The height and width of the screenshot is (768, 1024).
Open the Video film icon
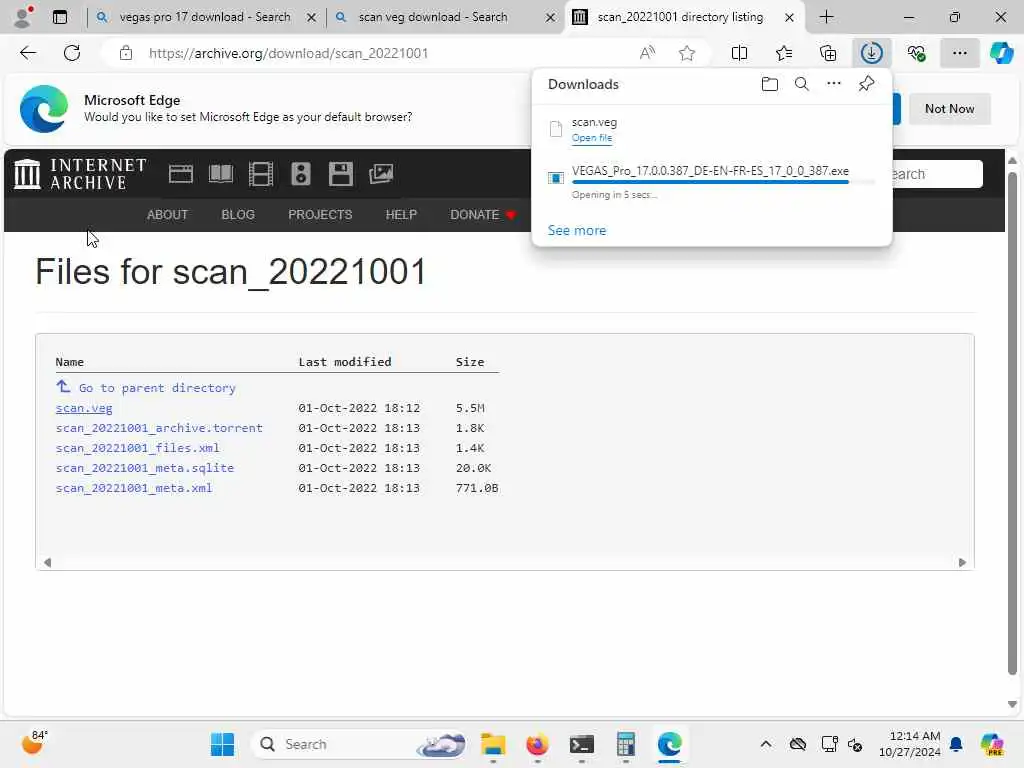261,174
